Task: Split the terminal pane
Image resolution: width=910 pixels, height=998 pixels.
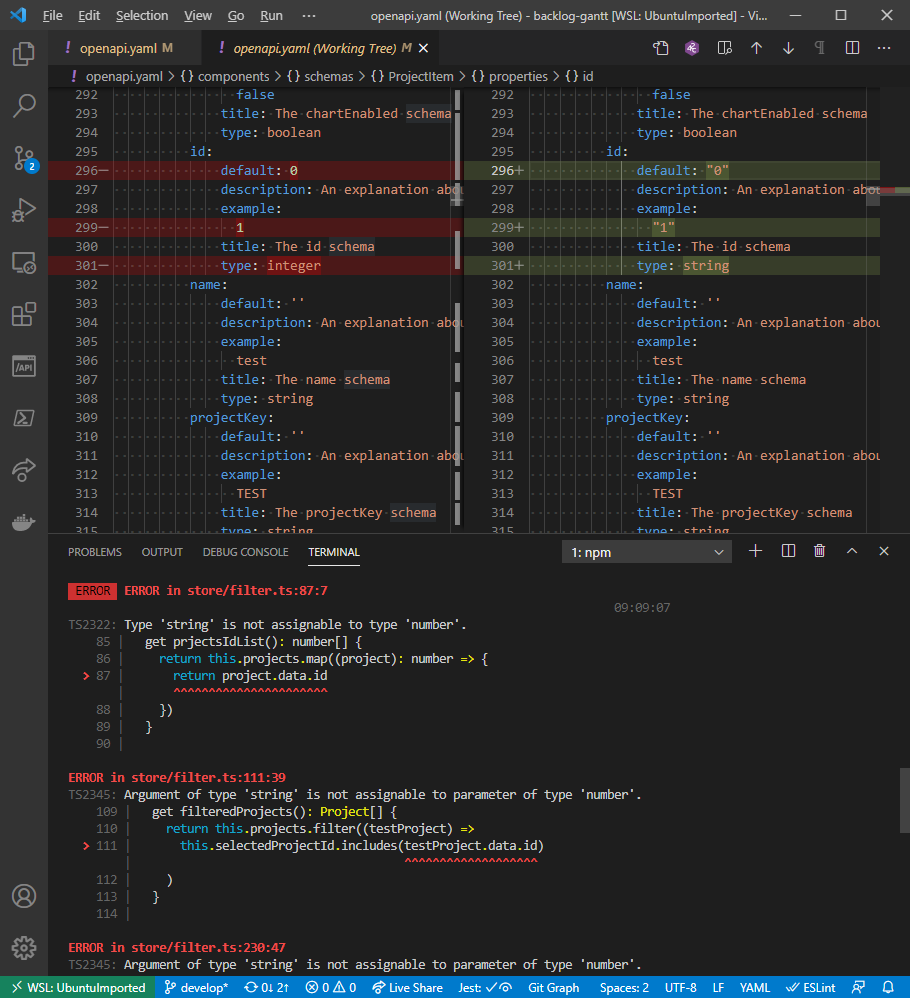Action: [x=788, y=551]
